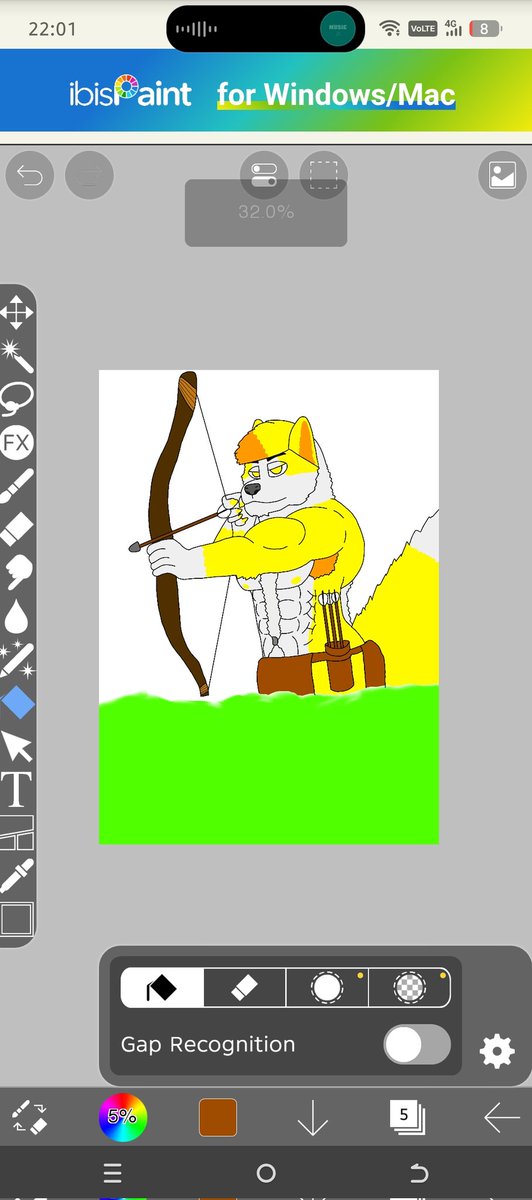Screen dimensions: 532x1200
Task: Choose transparent checker circle fill mode
Action: pos(410,988)
